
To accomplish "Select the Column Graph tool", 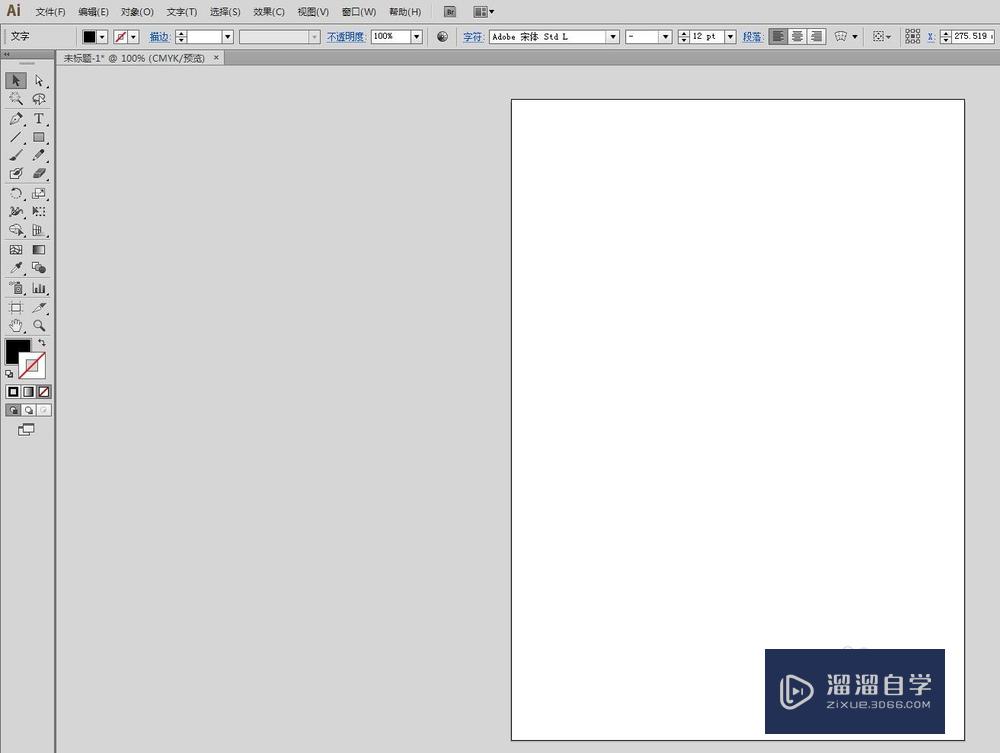I will (39, 288).
